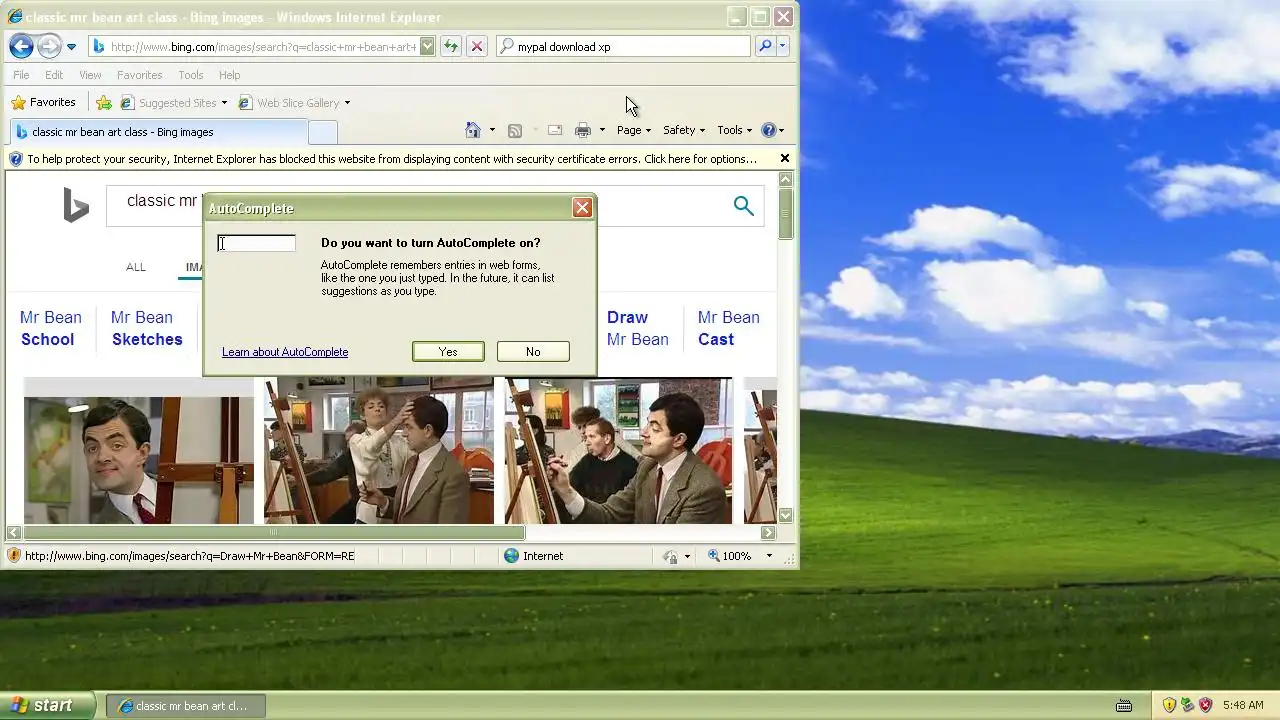Click the Forward navigation arrow
The width and height of the screenshot is (1280, 720).
click(x=49, y=46)
